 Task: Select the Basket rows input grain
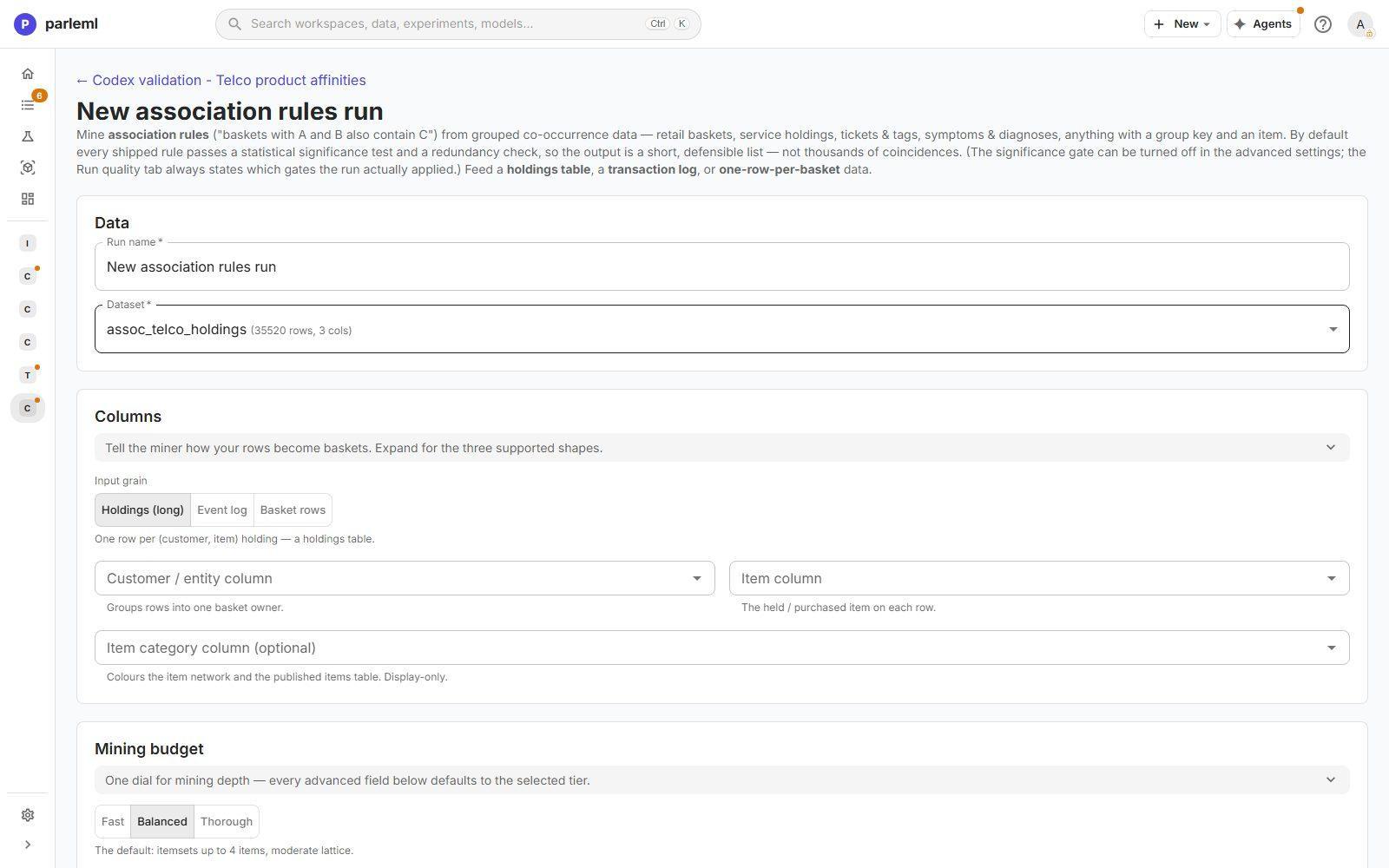(293, 510)
